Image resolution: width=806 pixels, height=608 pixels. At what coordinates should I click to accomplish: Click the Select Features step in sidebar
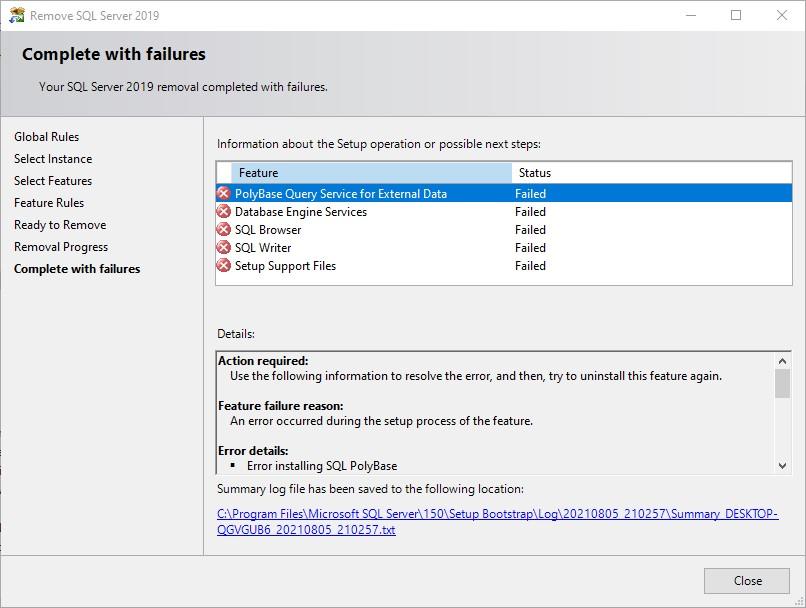coord(53,181)
